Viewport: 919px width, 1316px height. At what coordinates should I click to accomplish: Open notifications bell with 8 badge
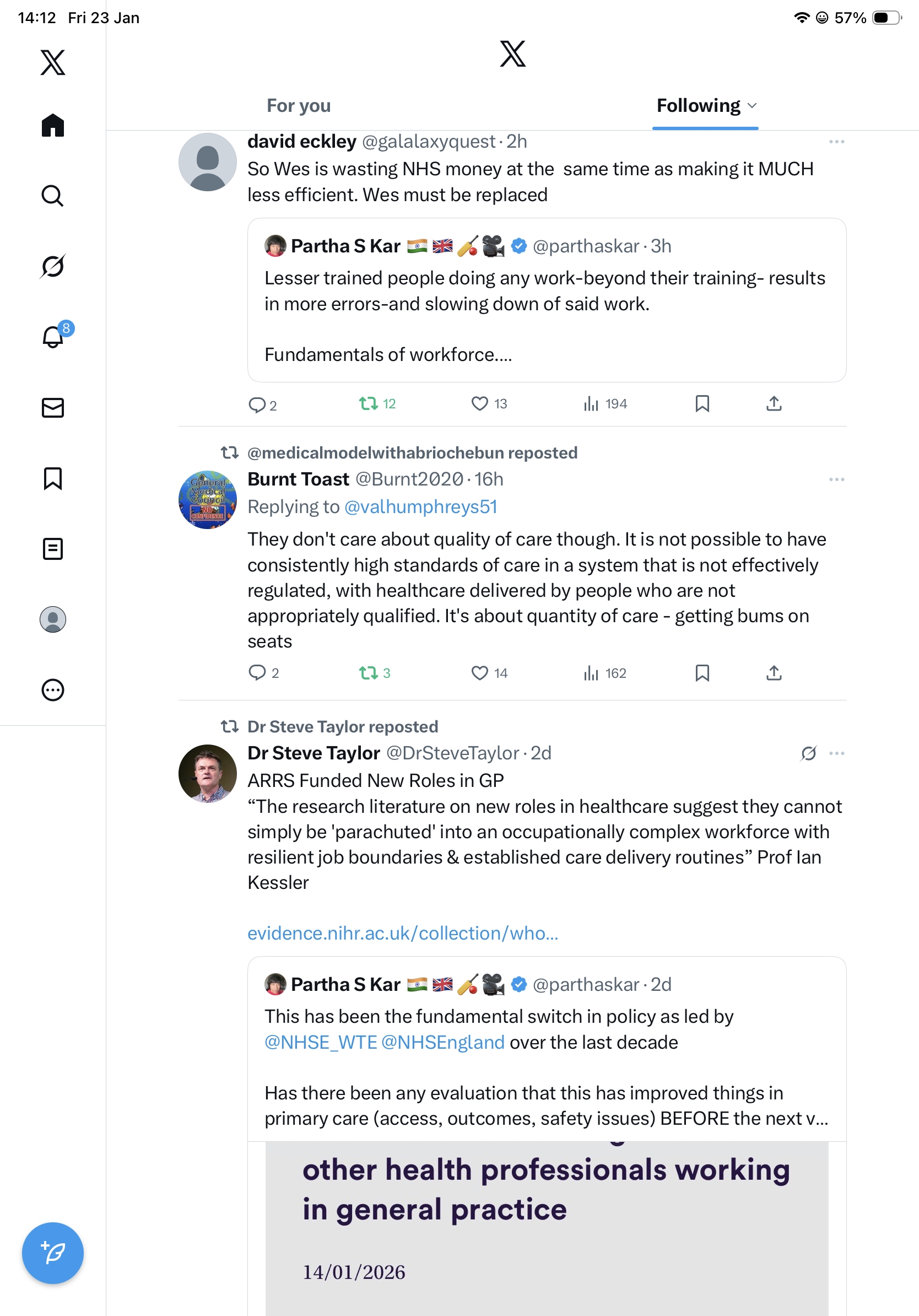pos(53,337)
